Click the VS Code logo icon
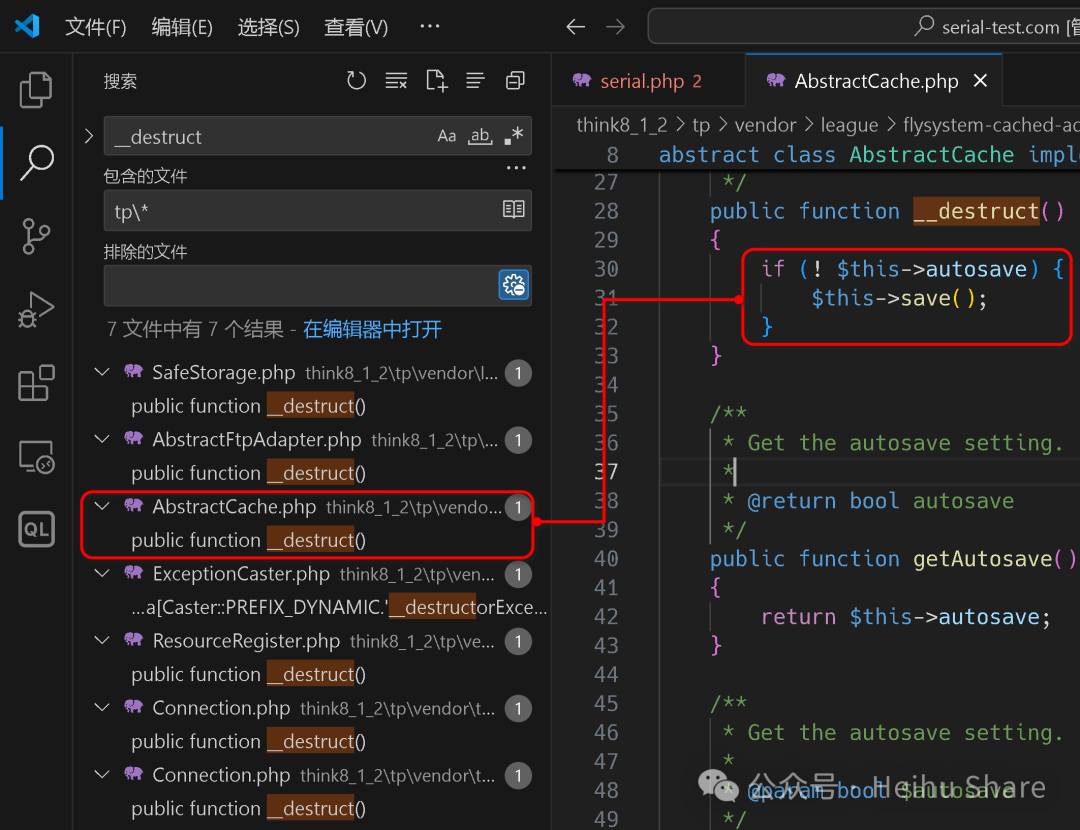Viewport: 1080px width, 830px height. pos(27,26)
